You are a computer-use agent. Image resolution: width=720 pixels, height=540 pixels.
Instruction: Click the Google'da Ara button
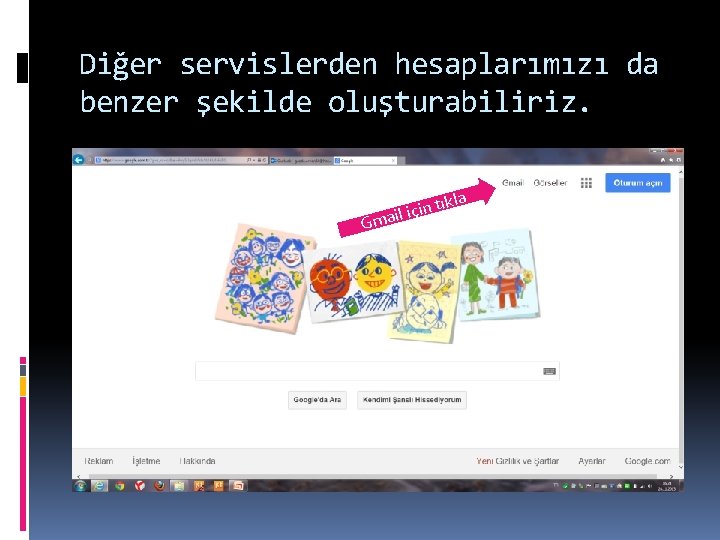point(317,399)
